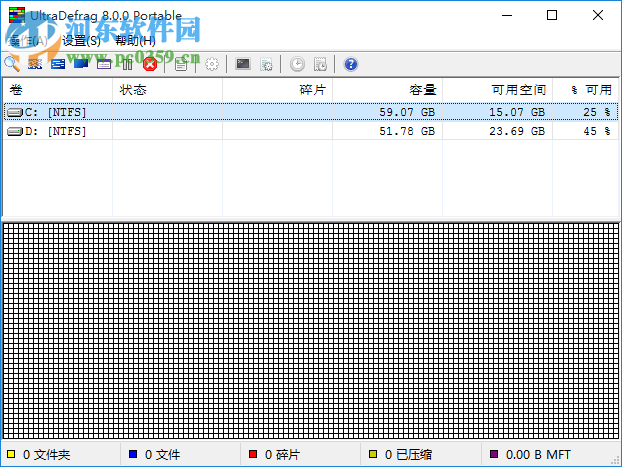The image size is (622, 467).
Task: Click the D: drive icon
Action: click(15, 131)
